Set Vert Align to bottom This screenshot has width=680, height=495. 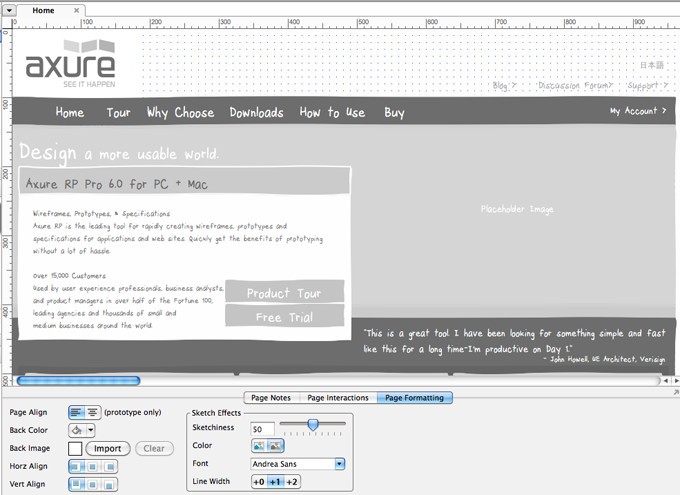click(109, 484)
